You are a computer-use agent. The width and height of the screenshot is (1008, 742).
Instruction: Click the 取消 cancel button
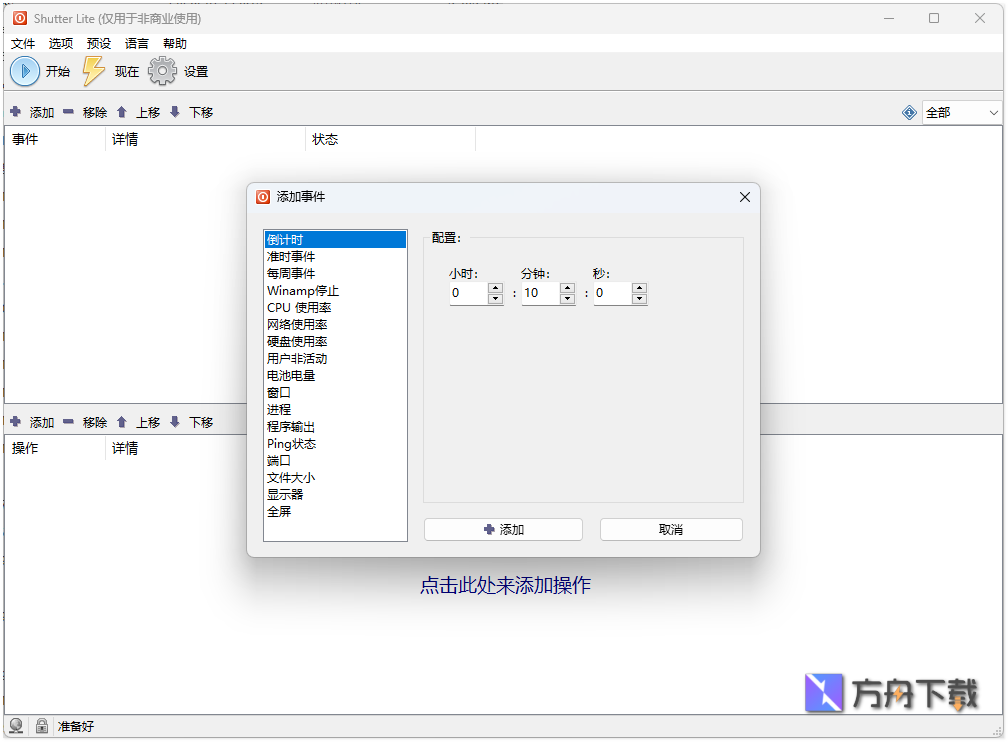point(670,529)
